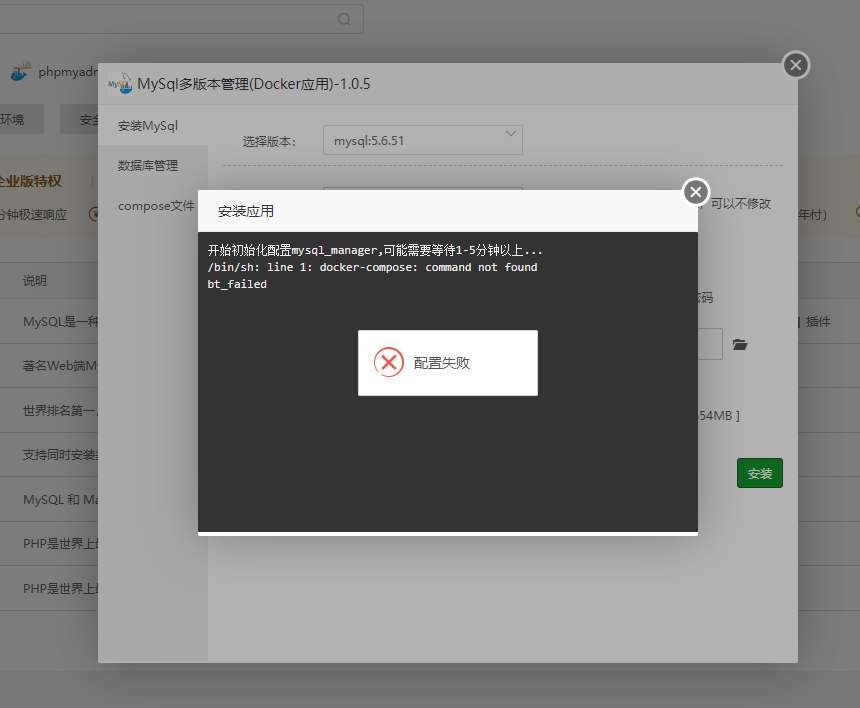
Task: Click the bt_failed log line
Action: point(237,284)
